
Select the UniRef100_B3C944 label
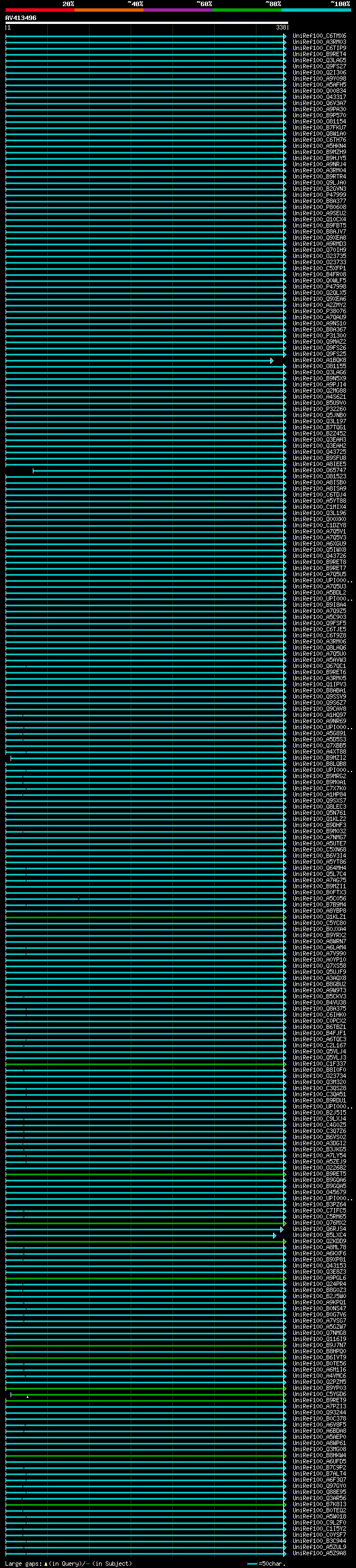[319, 1541]
